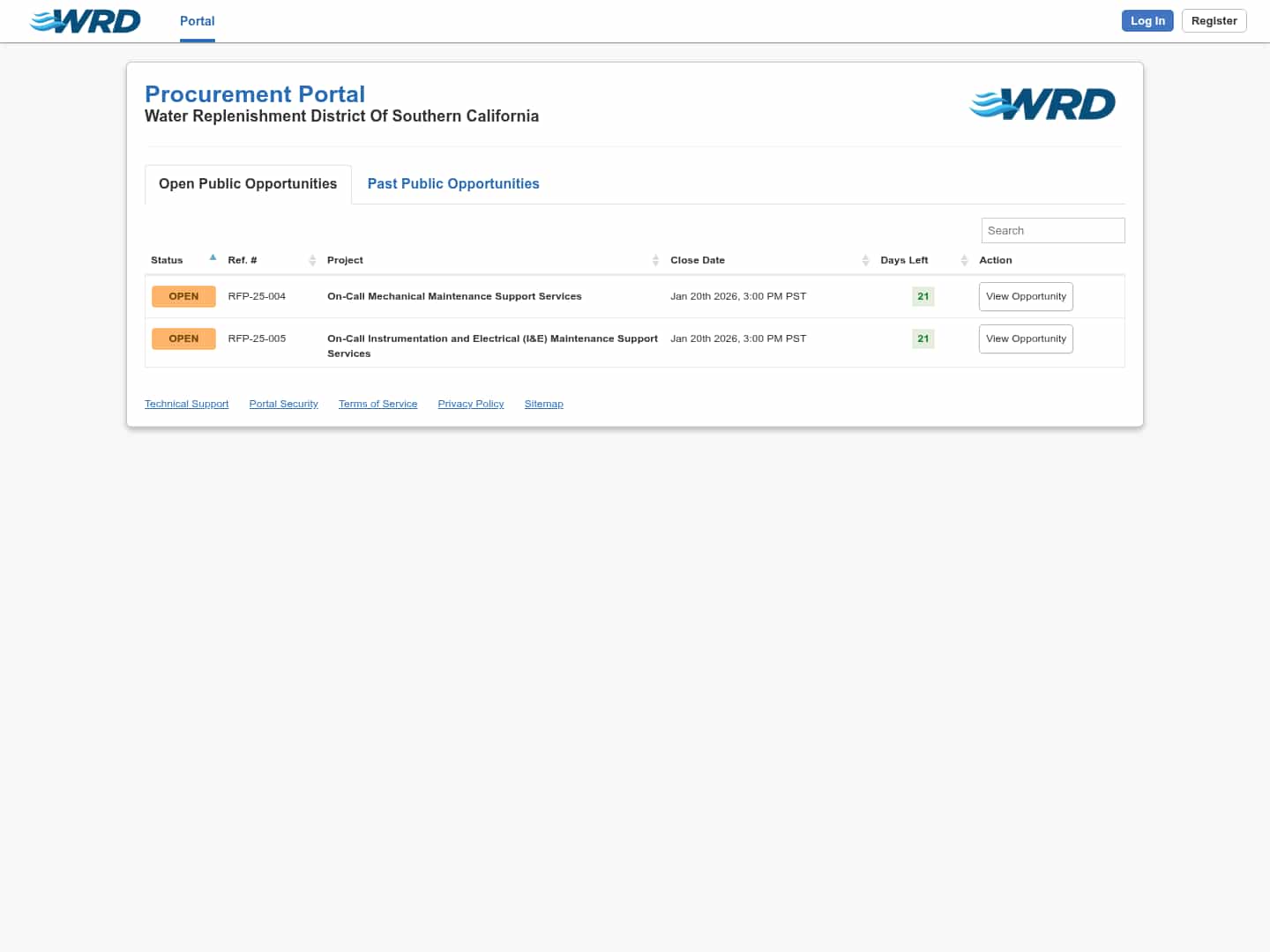Sort table by Close Date column header
This screenshot has width=1270, height=952.
click(770, 260)
